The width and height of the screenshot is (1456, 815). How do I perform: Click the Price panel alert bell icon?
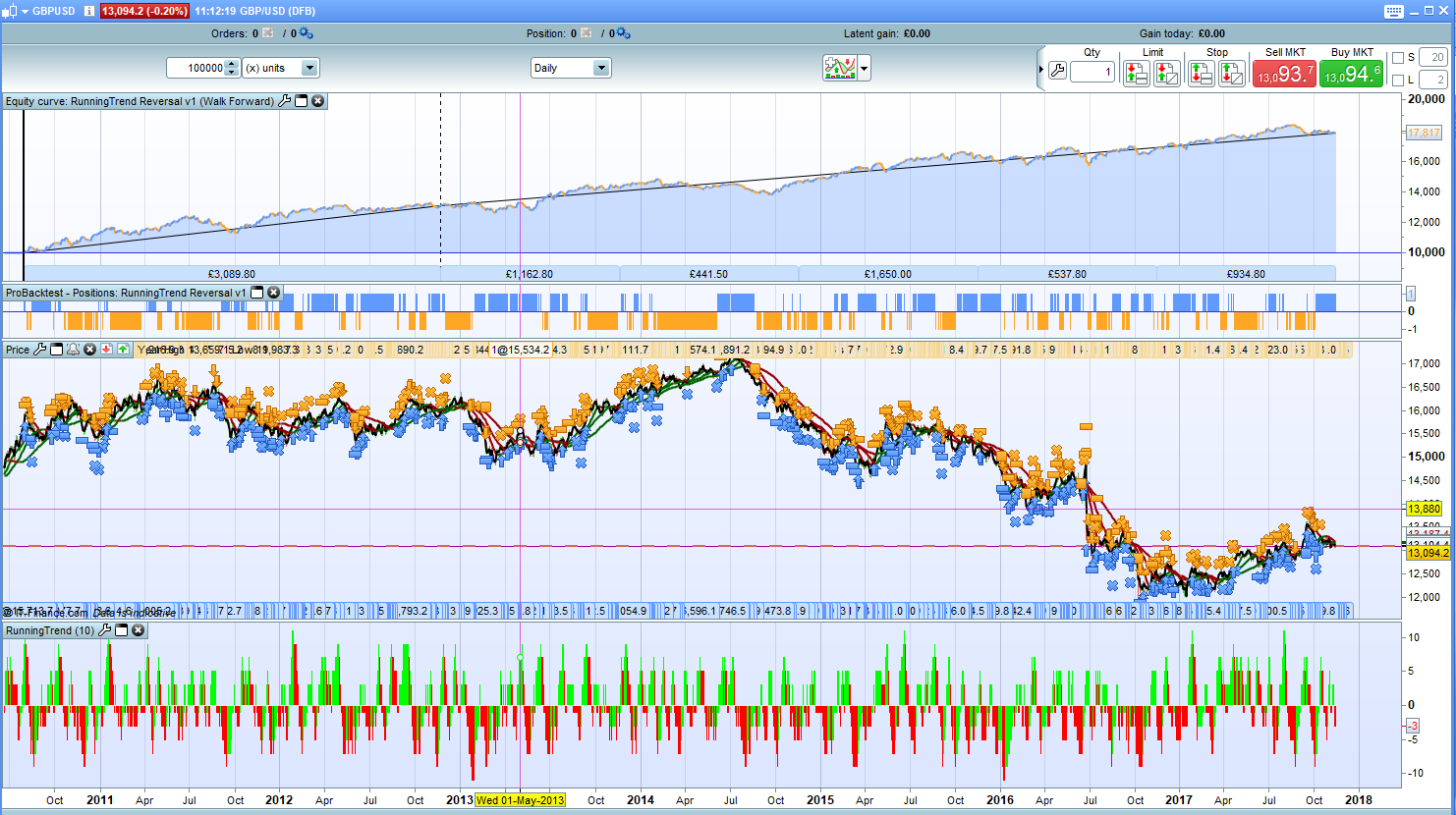tap(73, 350)
